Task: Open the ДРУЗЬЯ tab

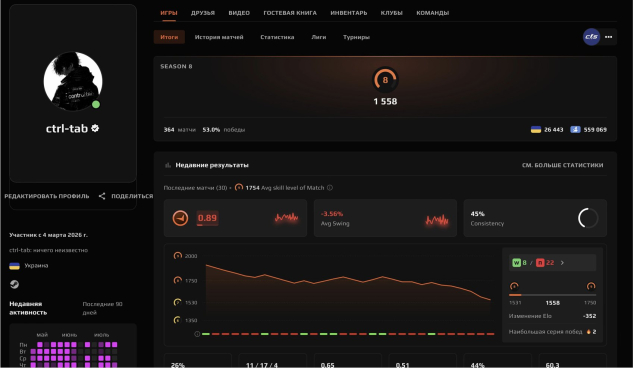Action: tap(203, 13)
